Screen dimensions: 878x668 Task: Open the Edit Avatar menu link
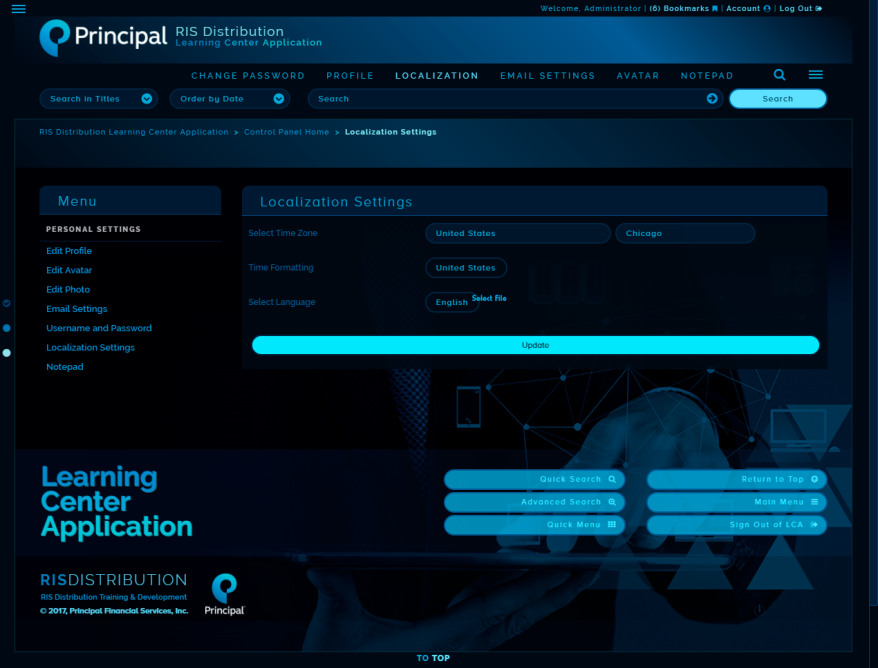69,270
